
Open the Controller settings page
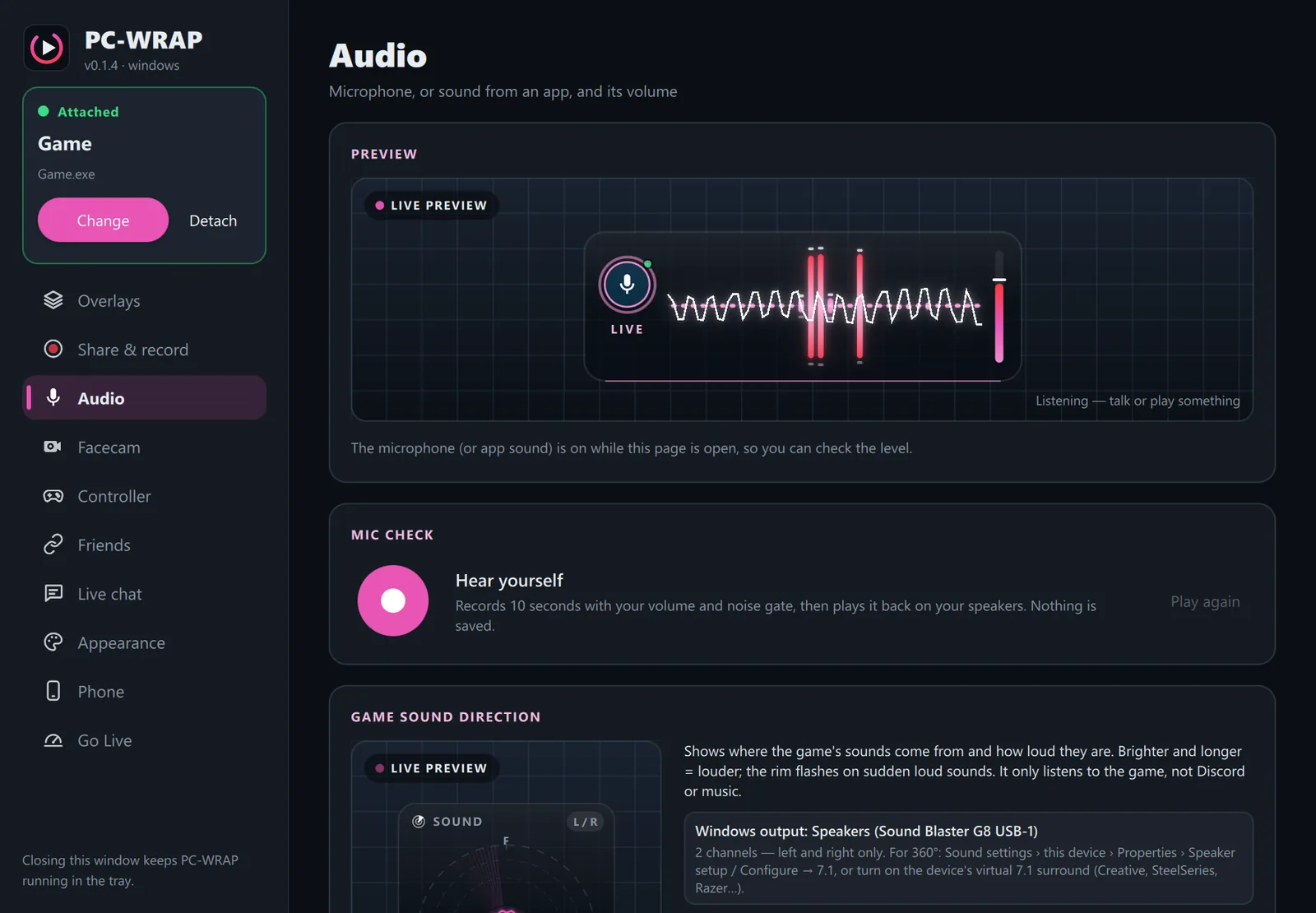point(144,496)
